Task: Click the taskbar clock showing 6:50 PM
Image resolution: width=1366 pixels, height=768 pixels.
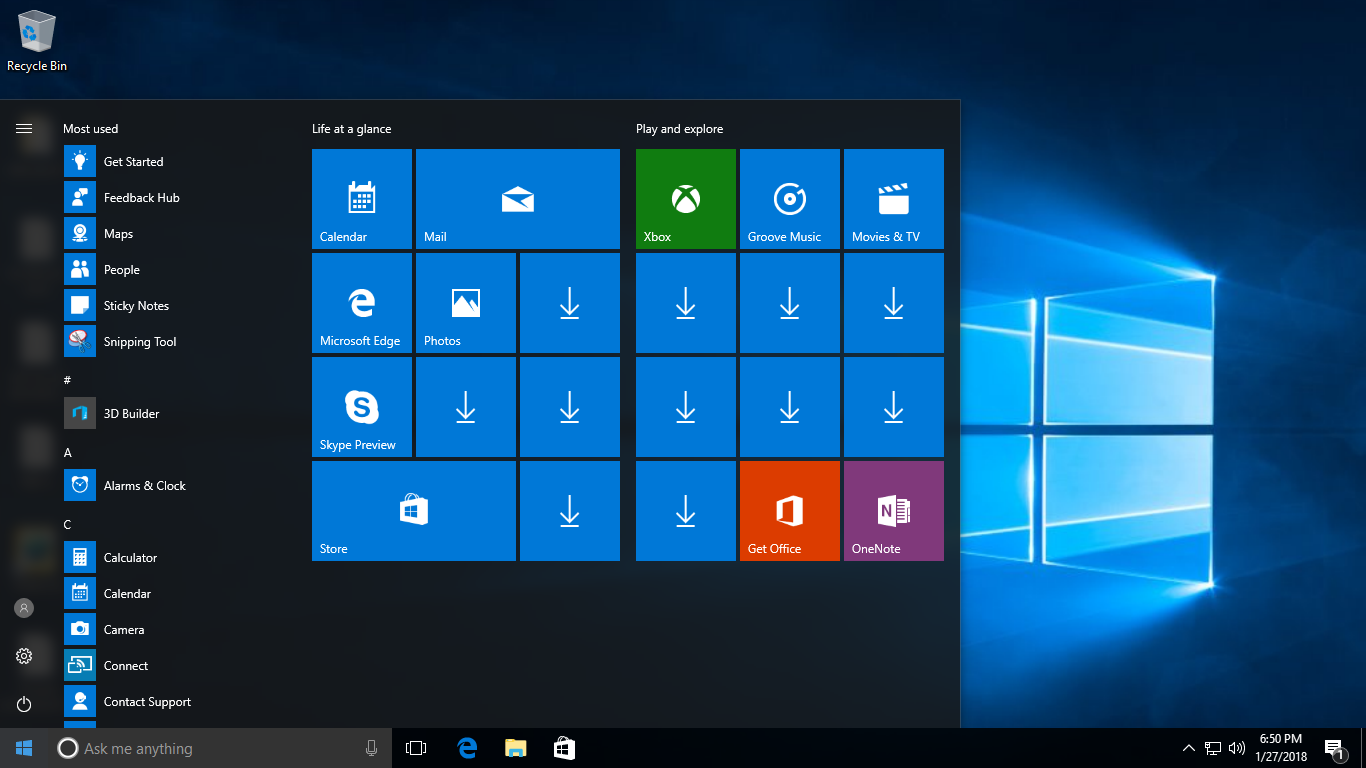Action: (x=1281, y=748)
